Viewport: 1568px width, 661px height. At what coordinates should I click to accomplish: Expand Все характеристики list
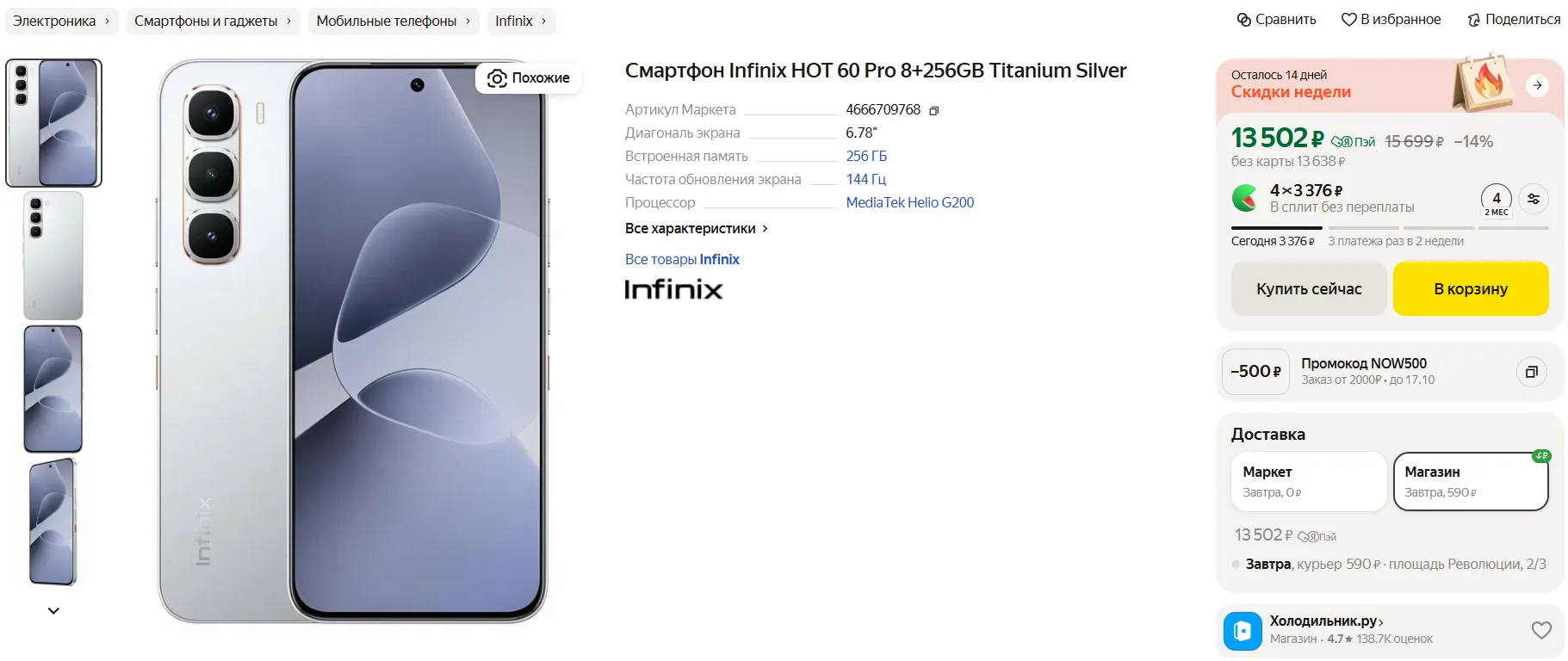pyautogui.click(x=696, y=228)
